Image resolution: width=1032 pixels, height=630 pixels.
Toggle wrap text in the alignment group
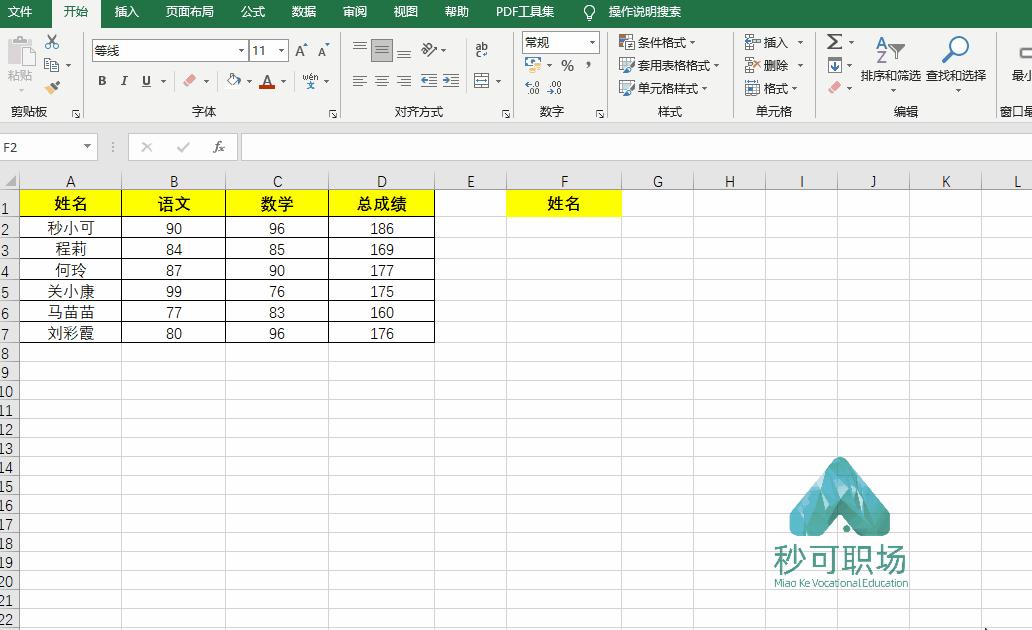point(481,49)
